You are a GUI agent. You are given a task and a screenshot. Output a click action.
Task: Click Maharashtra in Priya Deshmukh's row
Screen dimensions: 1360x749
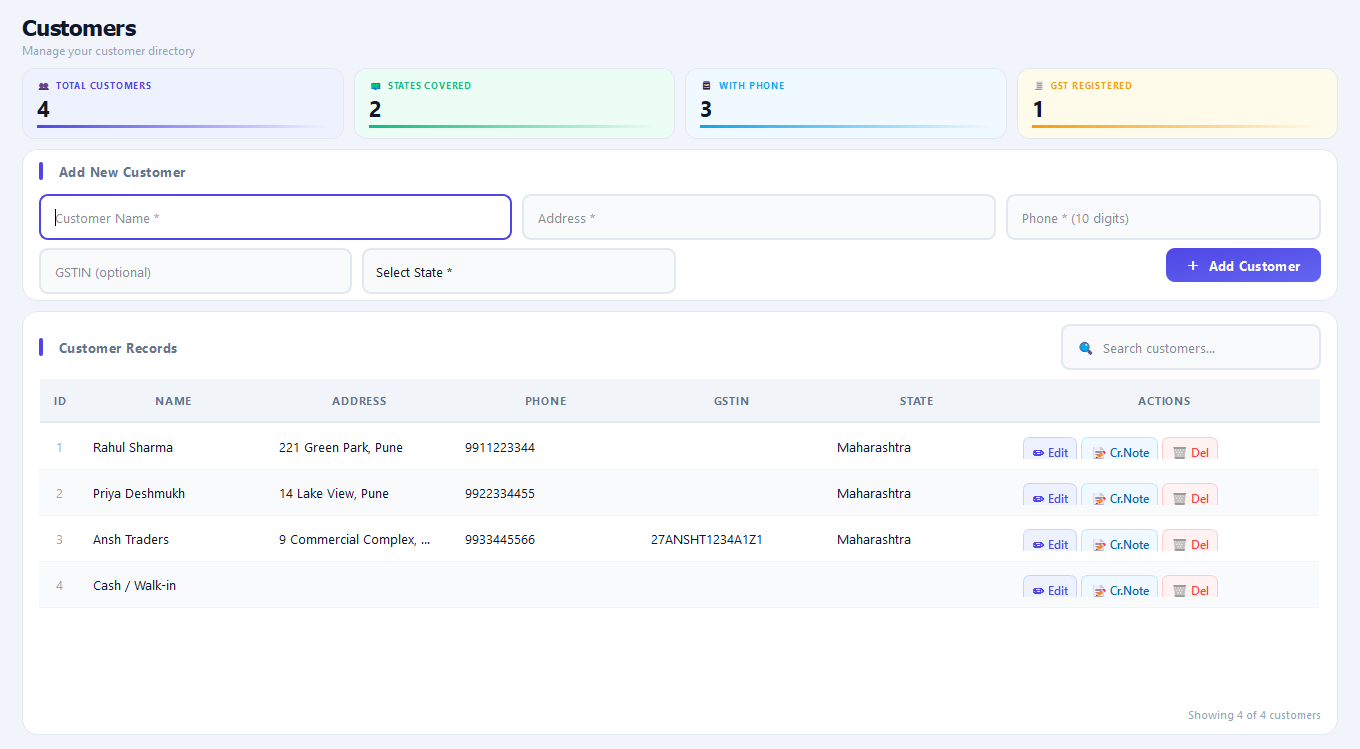874,493
